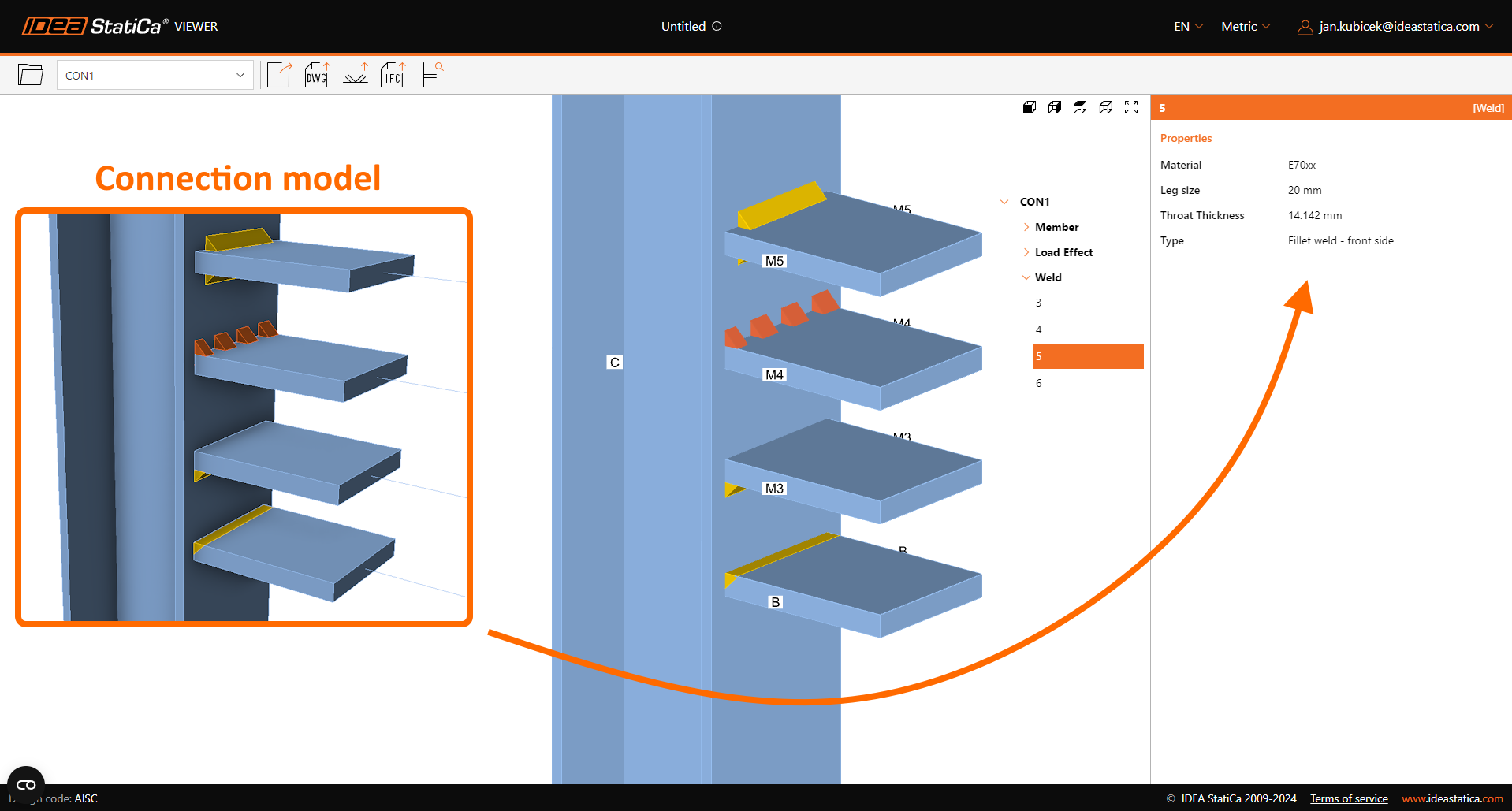Click the DWG export icon
This screenshot has width=1512, height=811.
pyautogui.click(x=317, y=75)
